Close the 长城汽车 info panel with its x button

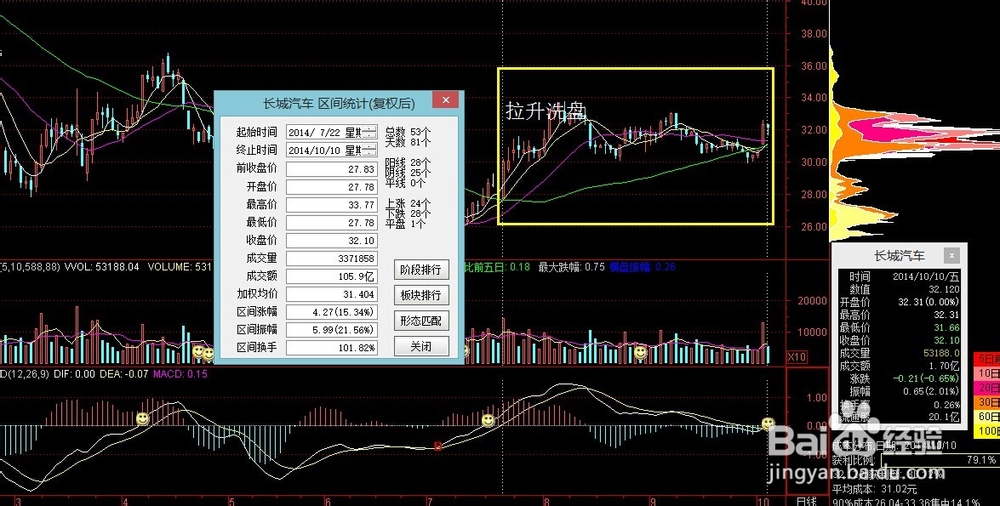coord(951,256)
